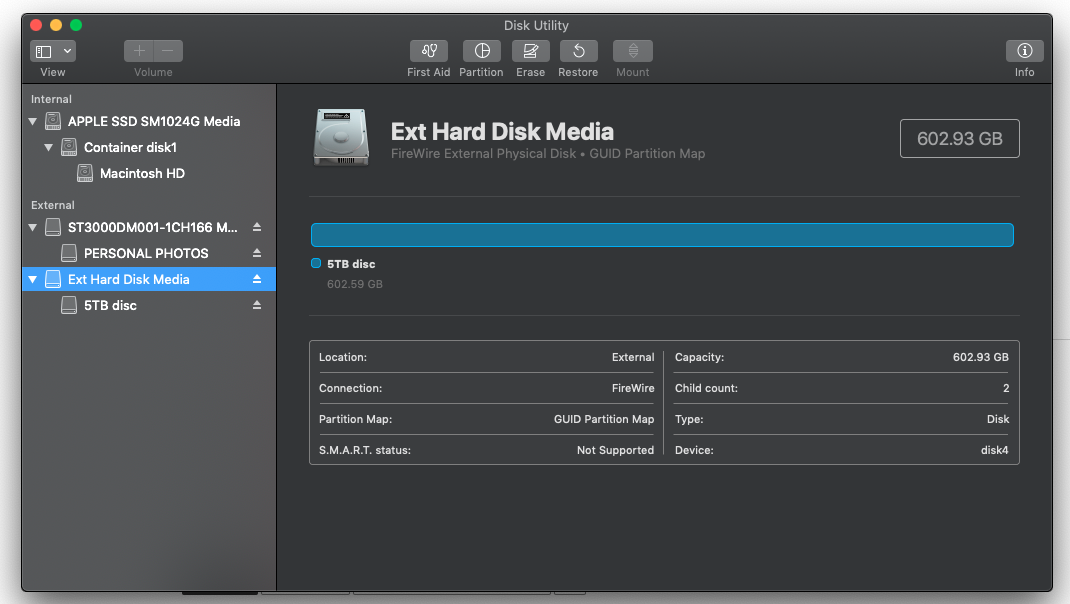Click the Capacity value 602.93 GB in table
The height and width of the screenshot is (604, 1070).
981,357
